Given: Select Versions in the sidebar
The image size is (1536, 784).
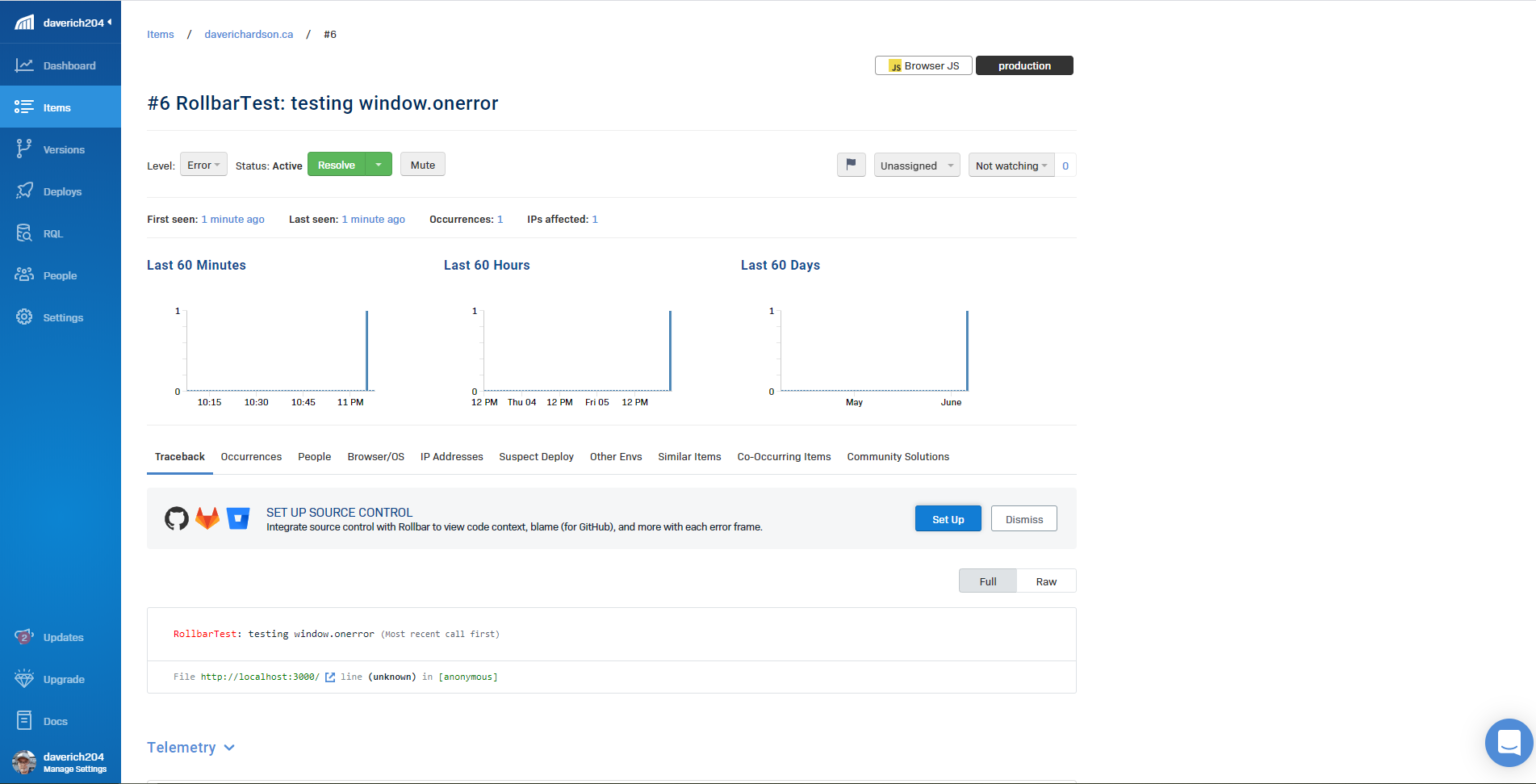Looking at the screenshot, I should [x=61, y=148].
